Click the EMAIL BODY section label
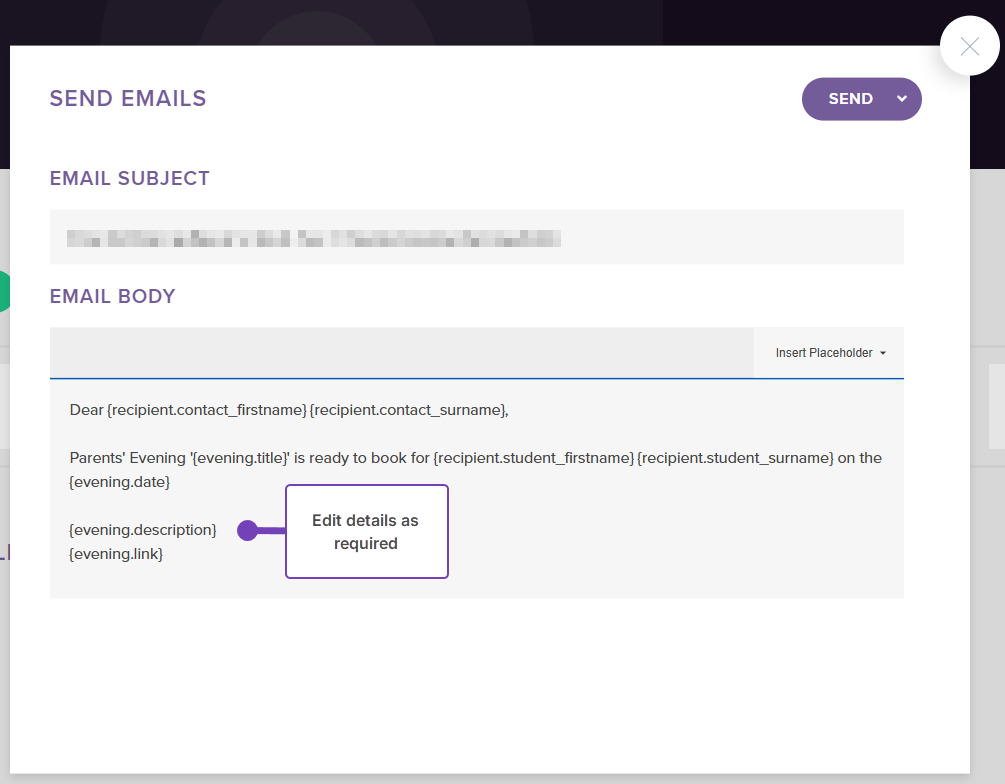The width and height of the screenshot is (1005, 784). point(112,296)
